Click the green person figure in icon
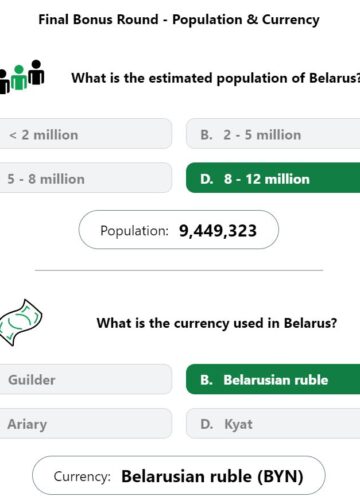The height and width of the screenshot is (504, 360). pyautogui.click(x=19, y=78)
